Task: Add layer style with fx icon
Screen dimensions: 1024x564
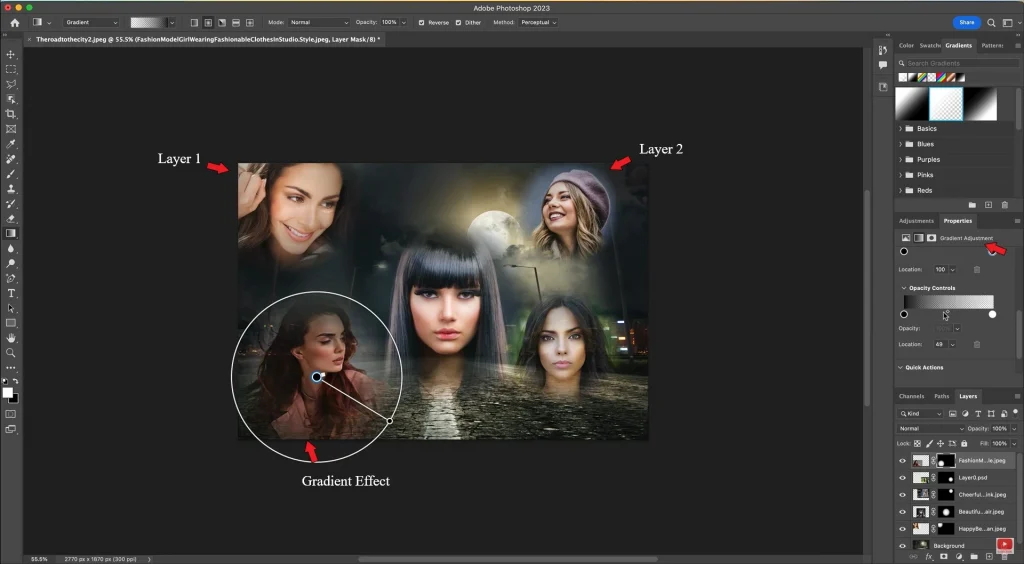Action: [929, 557]
